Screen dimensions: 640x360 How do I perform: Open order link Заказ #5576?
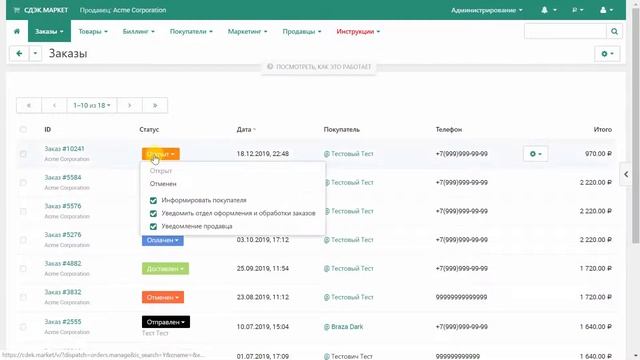coord(63,206)
